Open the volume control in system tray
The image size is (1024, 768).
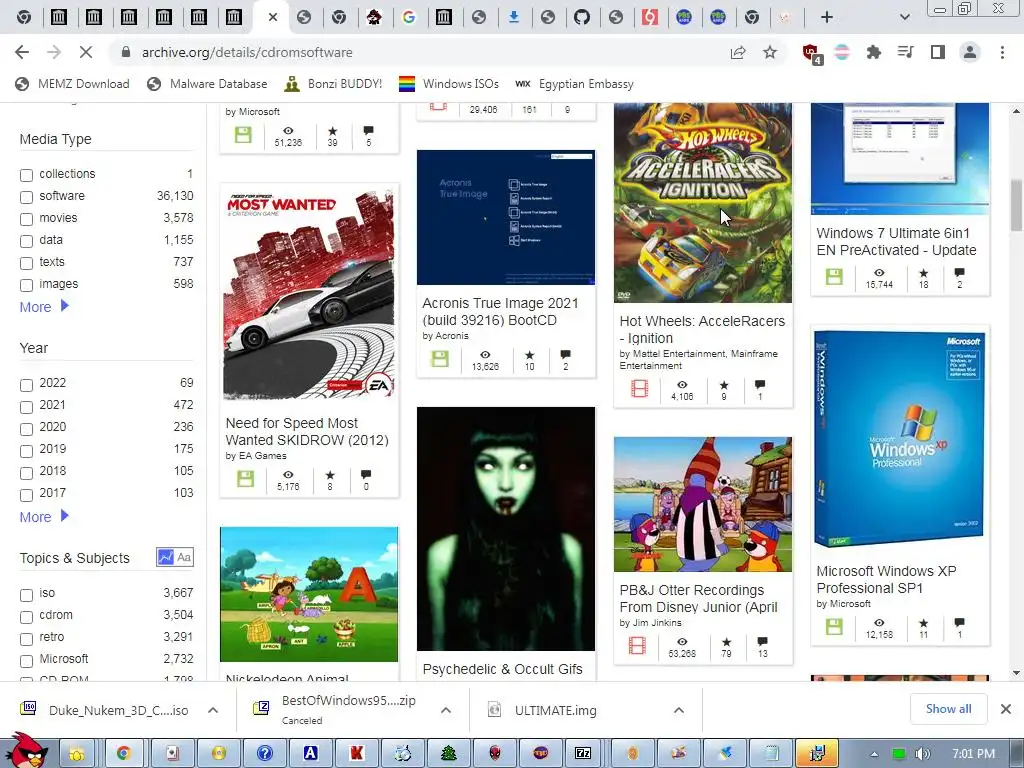point(923,754)
